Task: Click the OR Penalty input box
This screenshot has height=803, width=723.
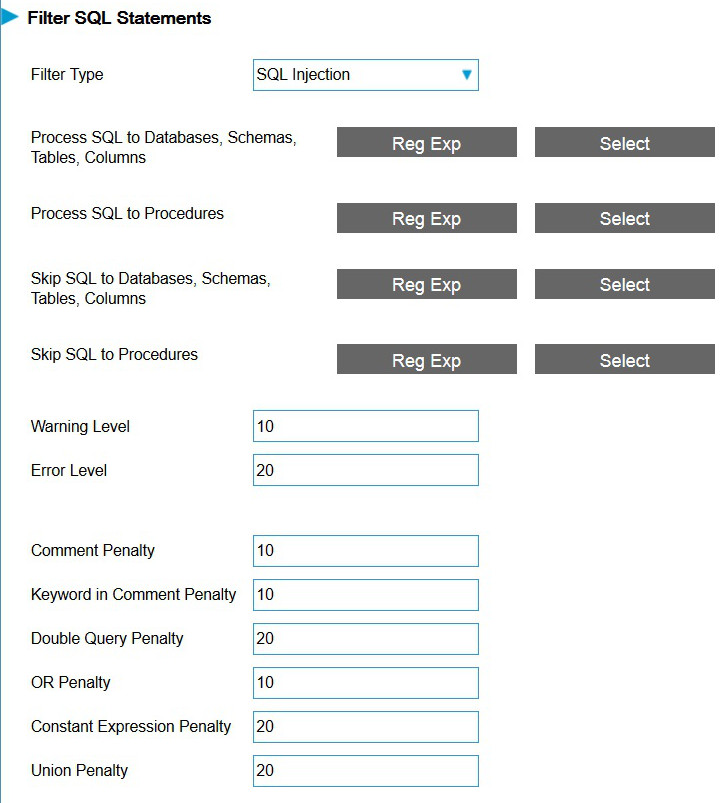Action: [365, 683]
